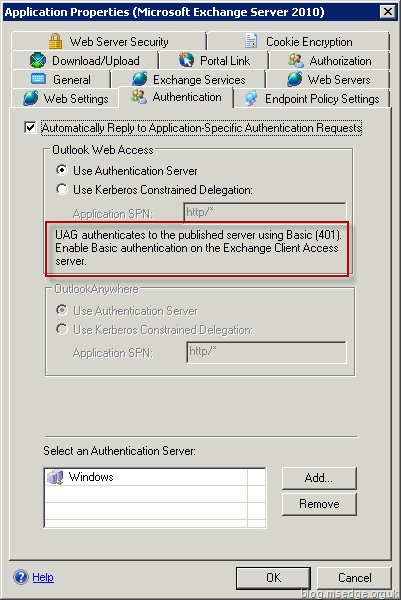This screenshot has width=401, height=600.
Task: Click the UAG Basic (401) authentication note
Action: (198, 248)
